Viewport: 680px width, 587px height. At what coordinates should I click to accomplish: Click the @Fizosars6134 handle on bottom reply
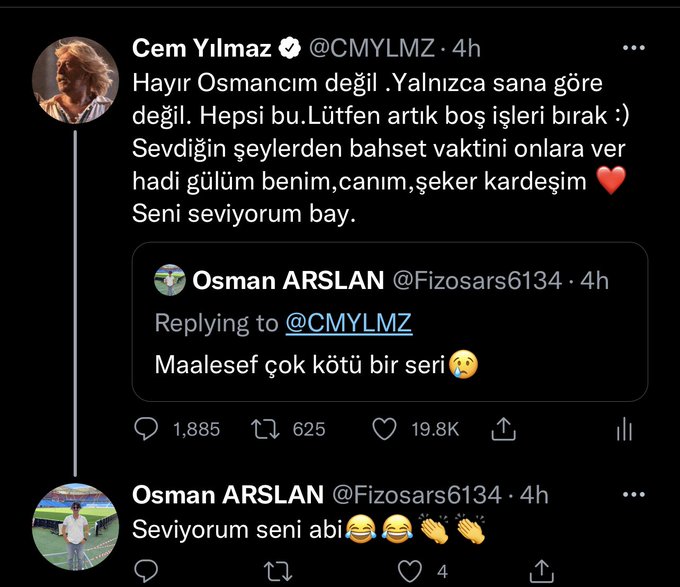point(416,494)
